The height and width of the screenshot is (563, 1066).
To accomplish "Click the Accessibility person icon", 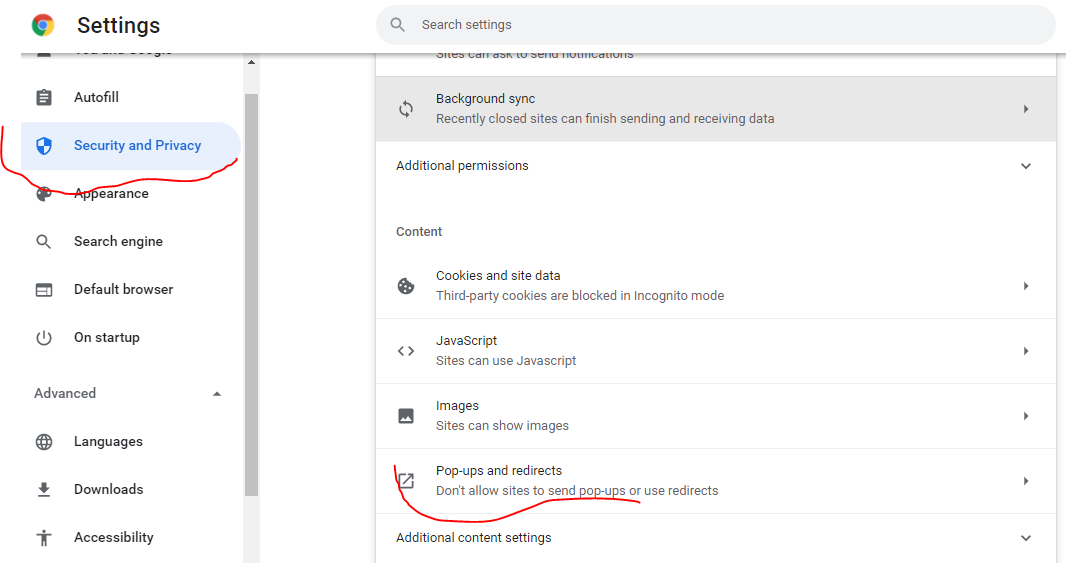I will (44, 538).
